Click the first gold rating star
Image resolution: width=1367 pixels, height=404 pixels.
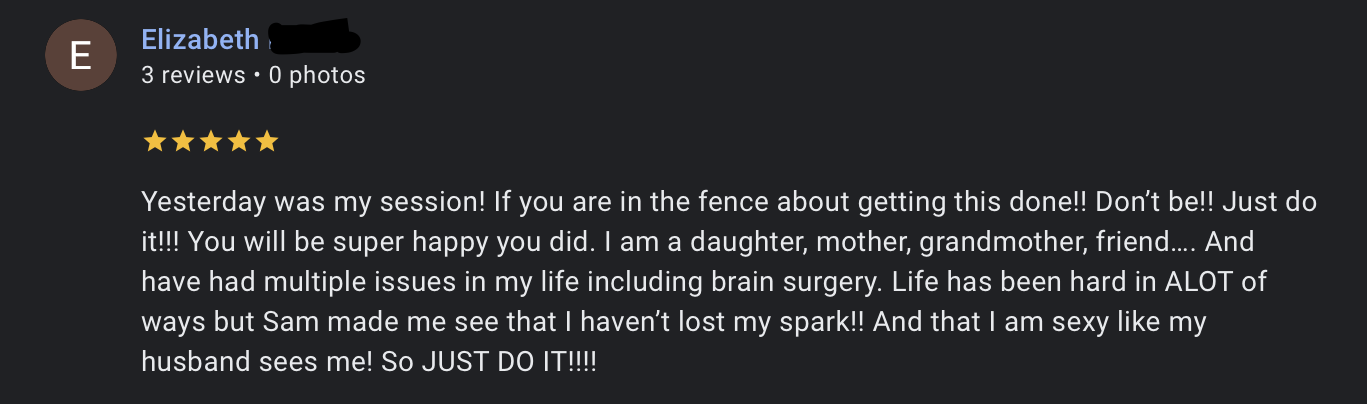[154, 142]
